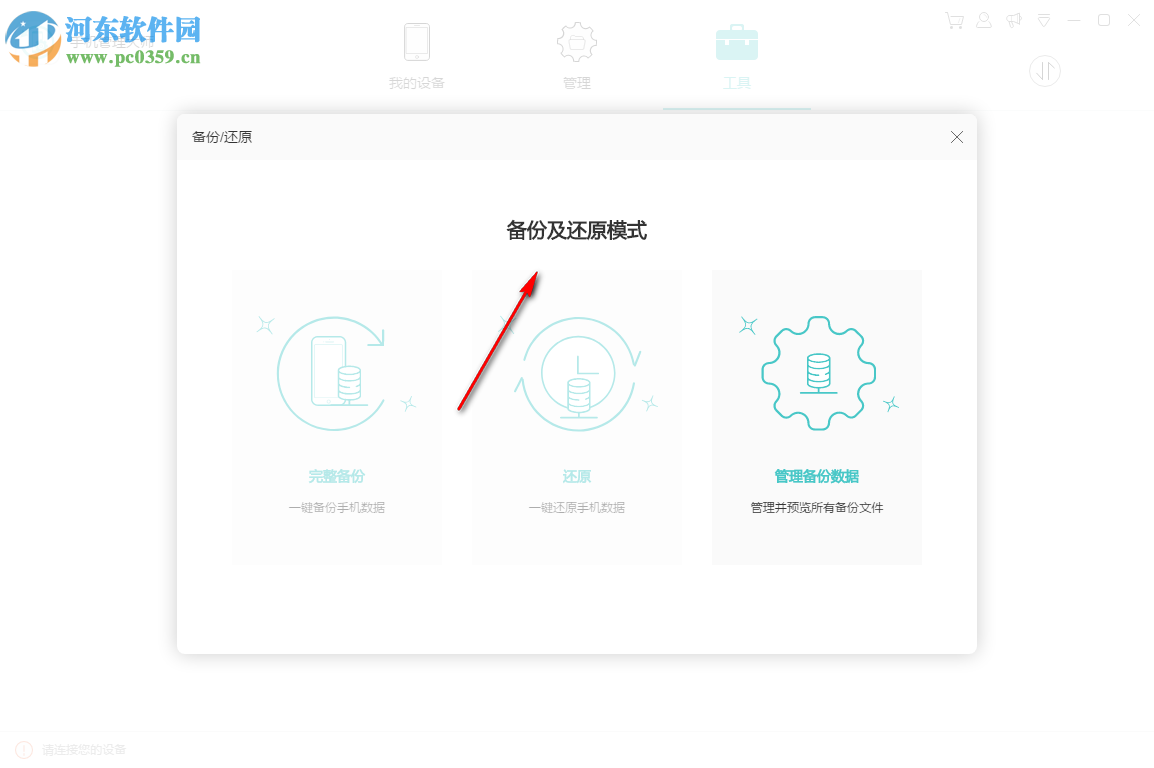Click the triangle download icon near window controls
Image resolution: width=1154 pixels, height=768 pixels.
[1044, 20]
